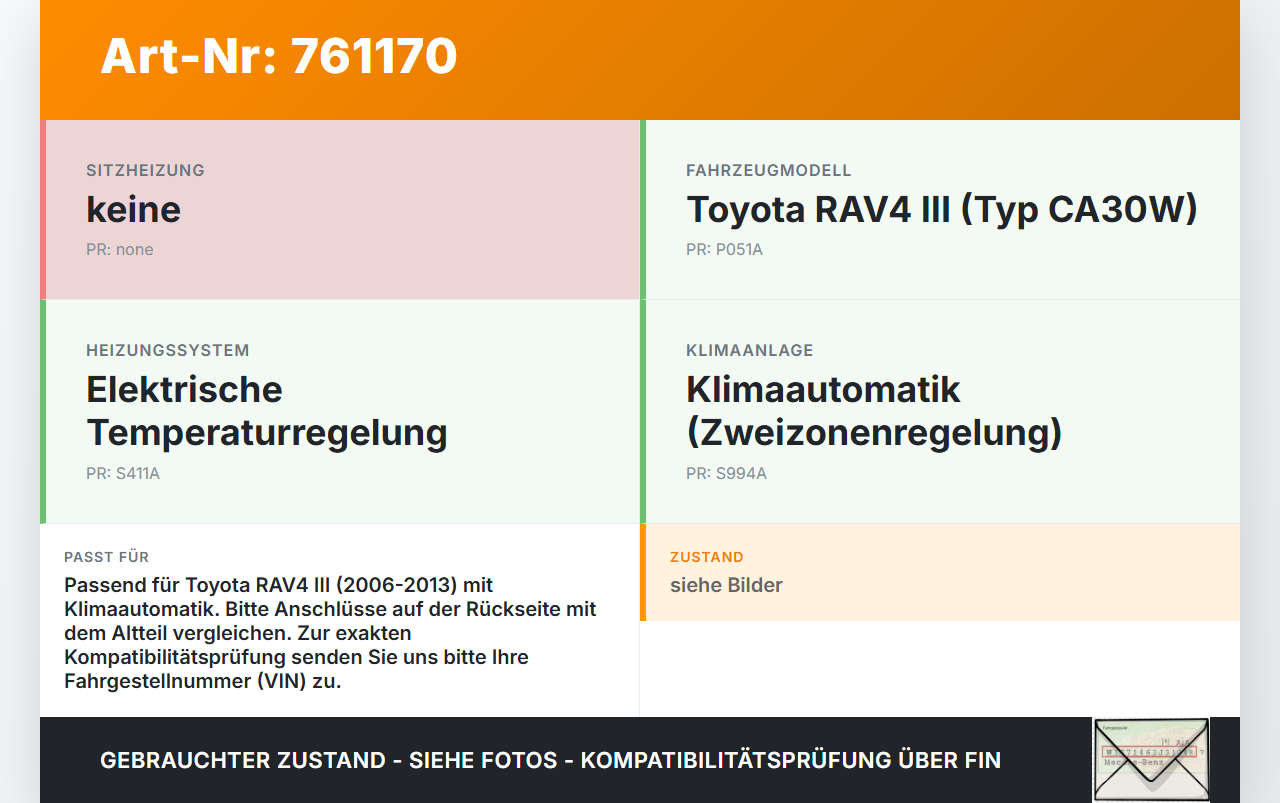Click the 'PR: S994A' code
The width and height of the screenshot is (1280, 803).
tap(726, 473)
